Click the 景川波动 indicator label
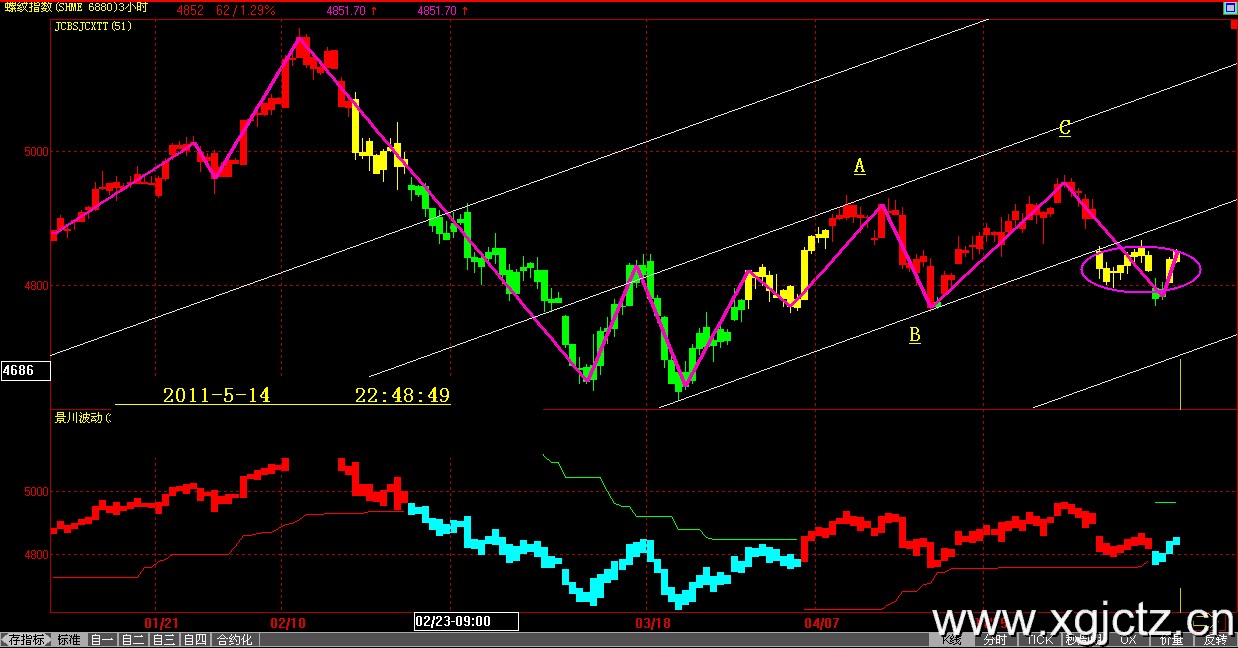Screen dimensions: 1238x648 click(82, 418)
